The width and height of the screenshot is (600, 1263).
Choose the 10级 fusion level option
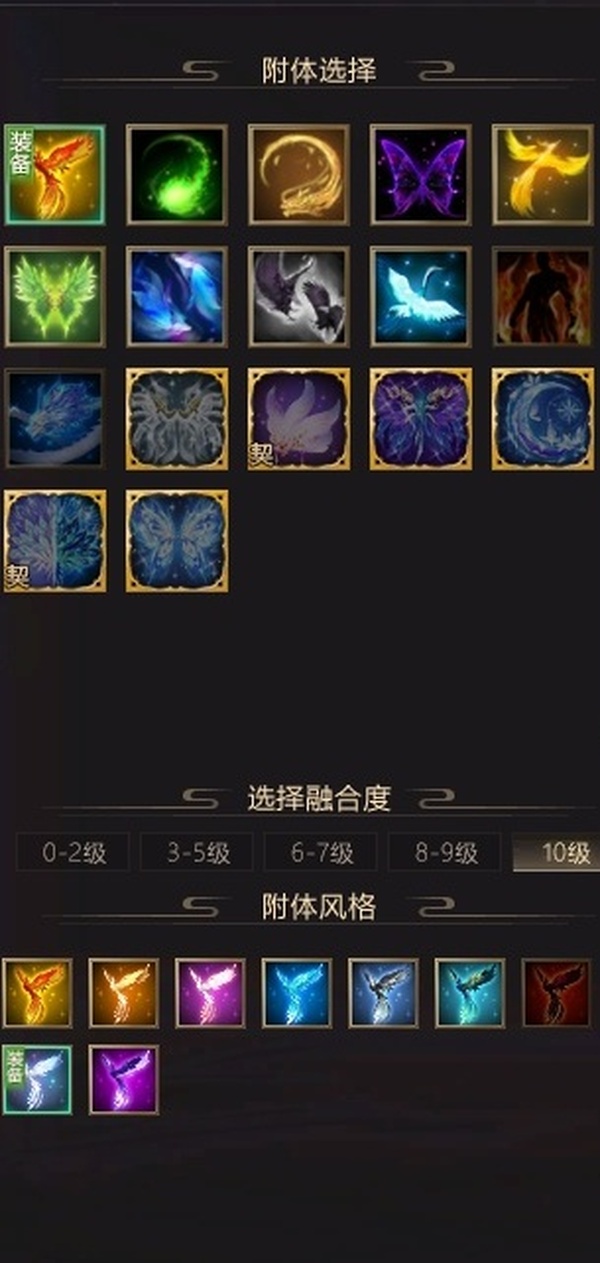(x=557, y=853)
